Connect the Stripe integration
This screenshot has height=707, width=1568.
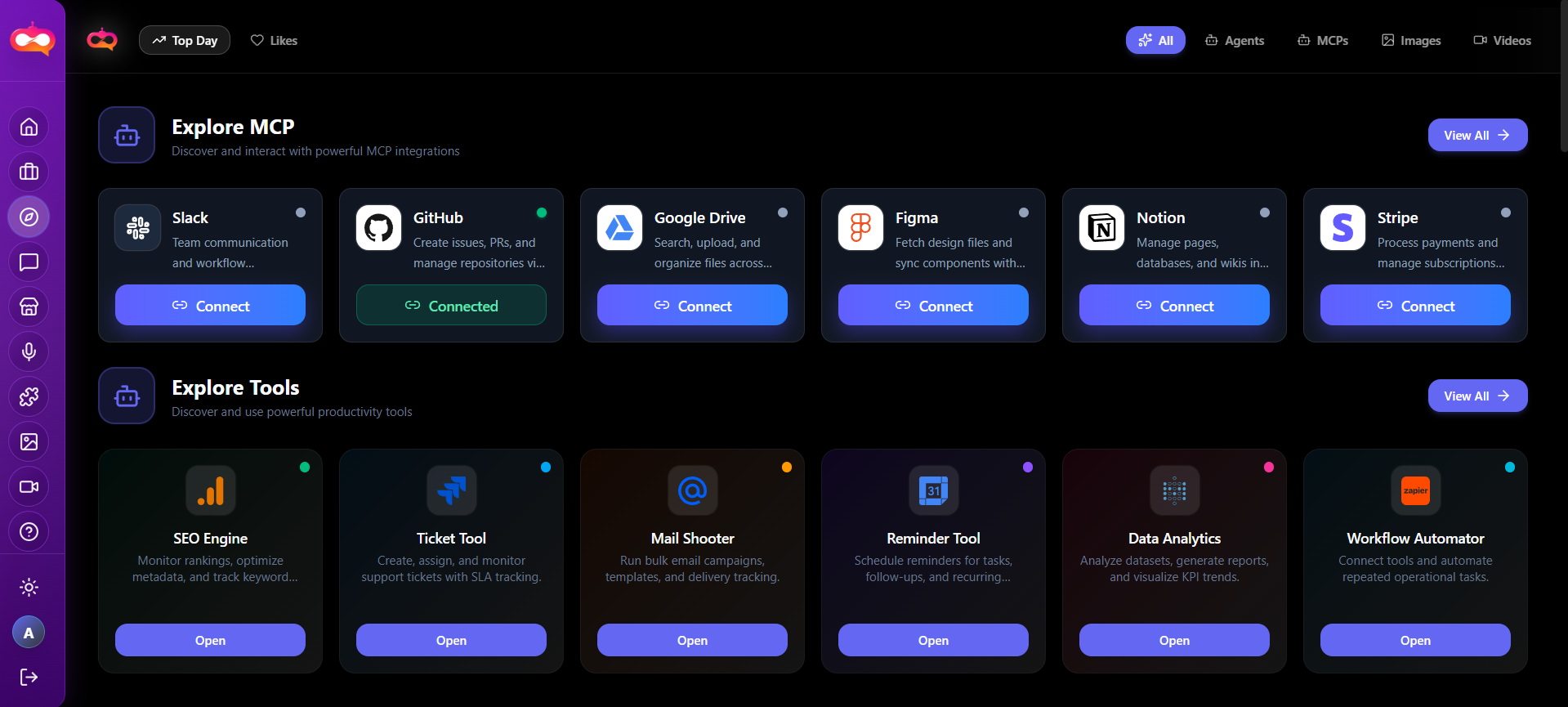[1415, 305]
